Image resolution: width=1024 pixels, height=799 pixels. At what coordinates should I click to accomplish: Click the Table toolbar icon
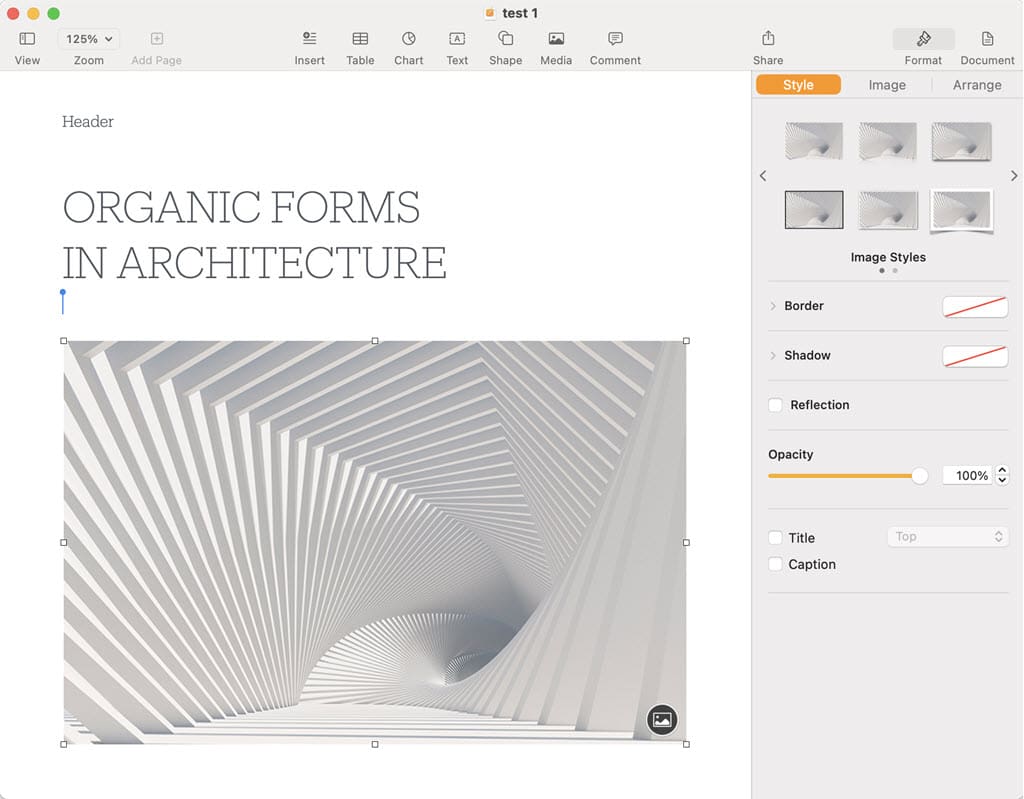tap(360, 39)
